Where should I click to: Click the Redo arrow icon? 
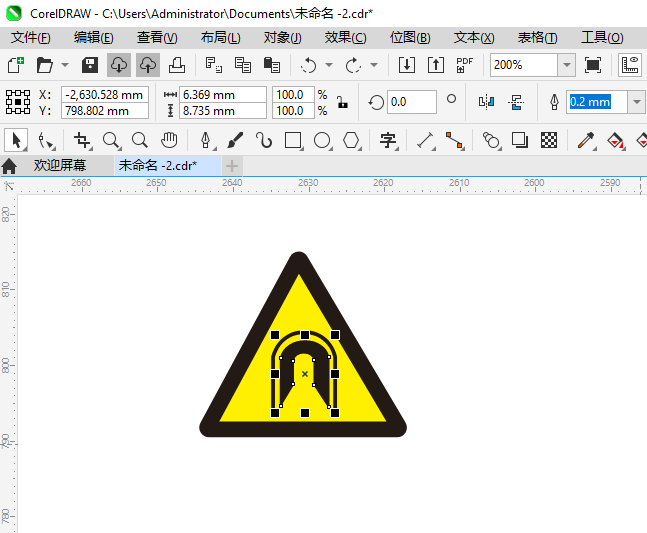353,65
